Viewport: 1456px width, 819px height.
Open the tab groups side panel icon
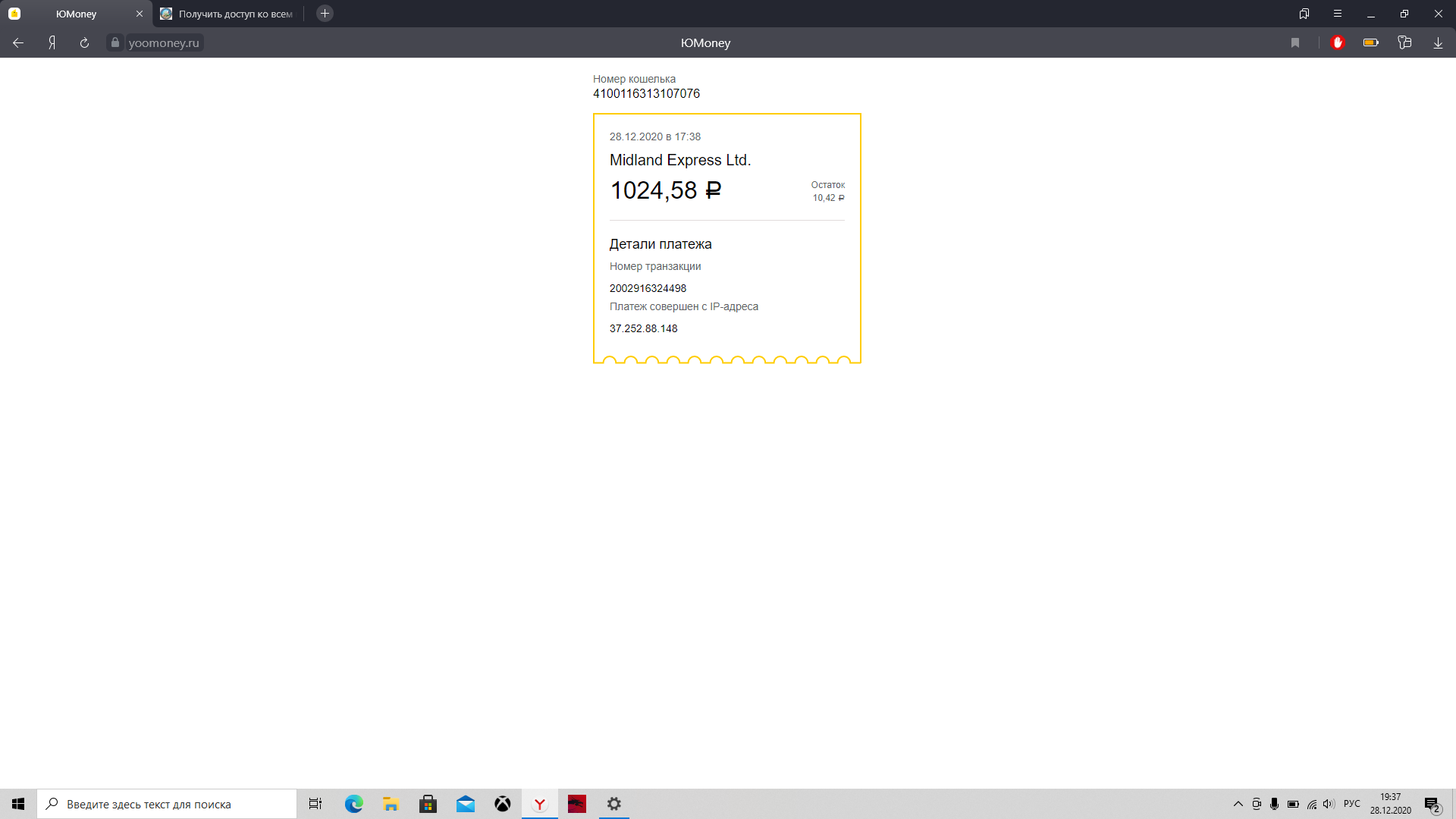1304,14
